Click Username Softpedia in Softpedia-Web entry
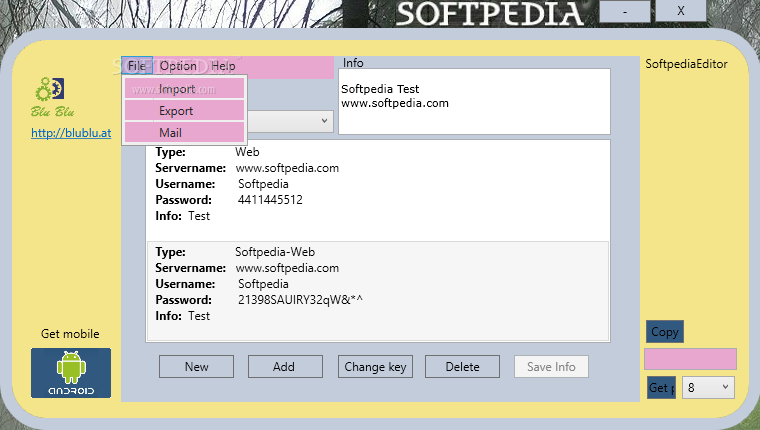 click(263, 284)
